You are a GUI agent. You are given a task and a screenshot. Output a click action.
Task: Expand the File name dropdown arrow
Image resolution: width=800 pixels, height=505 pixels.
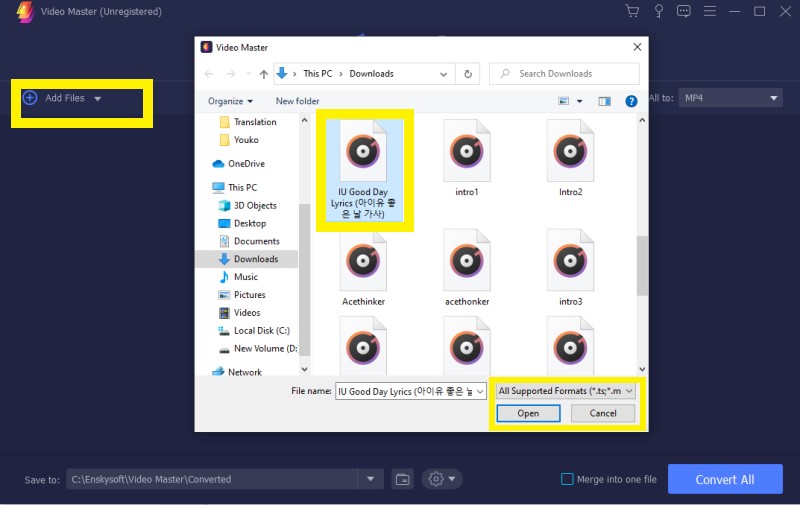(x=480, y=391)
